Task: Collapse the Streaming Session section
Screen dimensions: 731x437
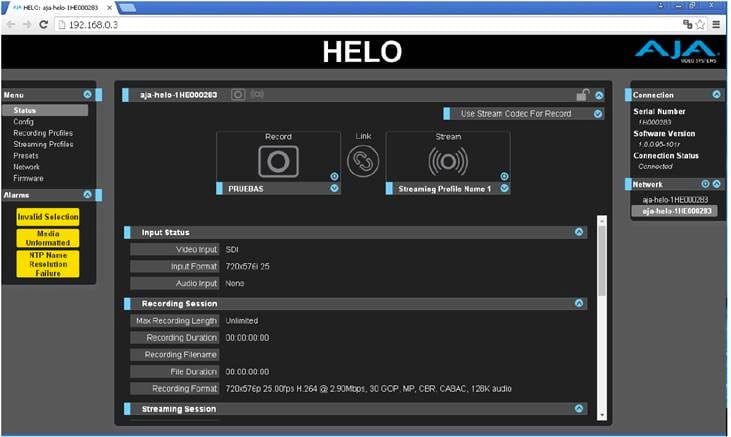Action: click(579, 409)
